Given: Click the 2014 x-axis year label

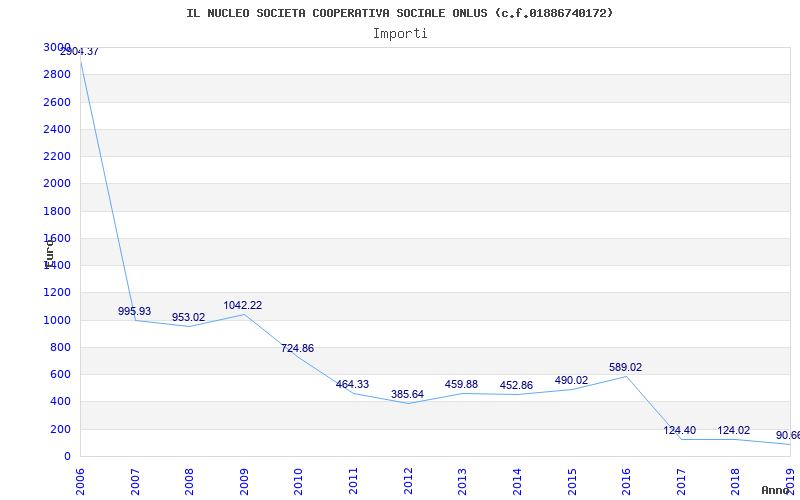Looking at the screenshot, I should click(517, 479).
